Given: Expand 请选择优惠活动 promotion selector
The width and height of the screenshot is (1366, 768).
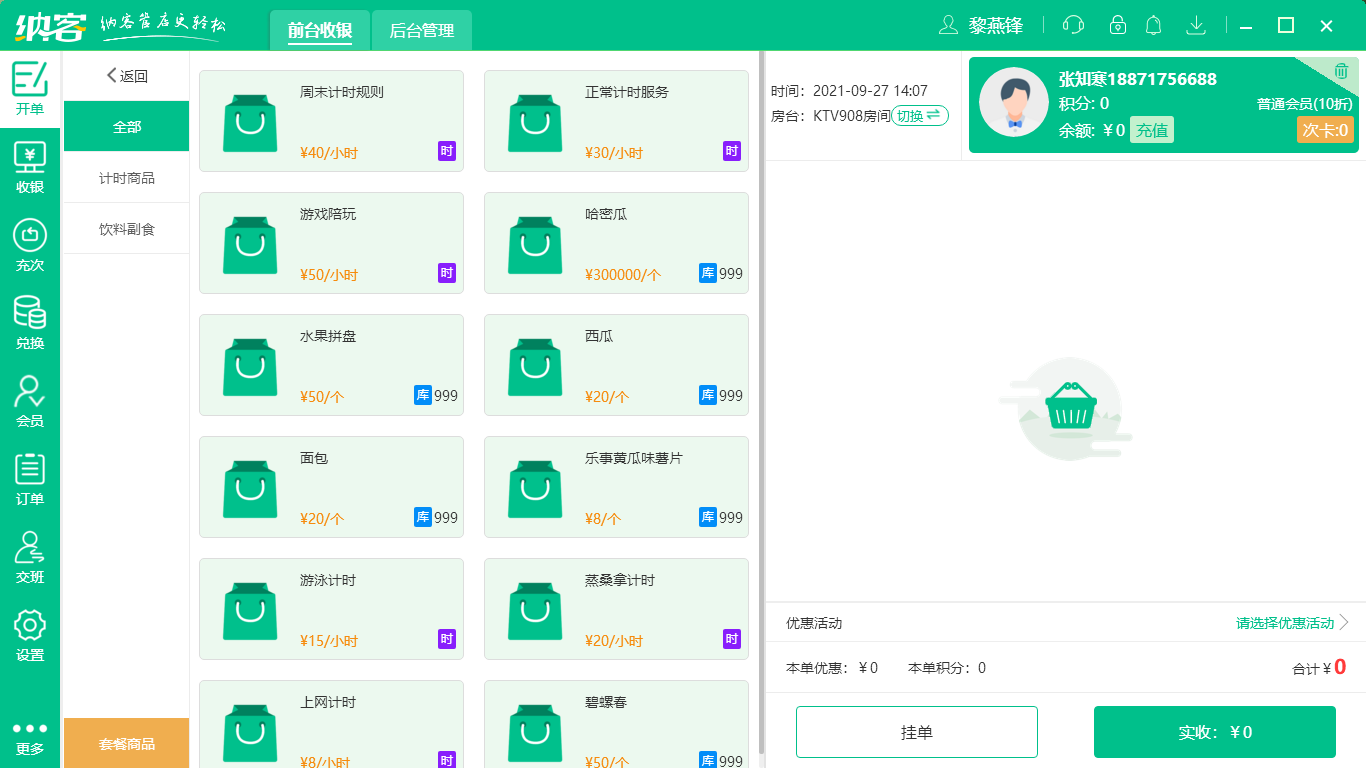Looking at the screenshot, I should coord(1284,622).
